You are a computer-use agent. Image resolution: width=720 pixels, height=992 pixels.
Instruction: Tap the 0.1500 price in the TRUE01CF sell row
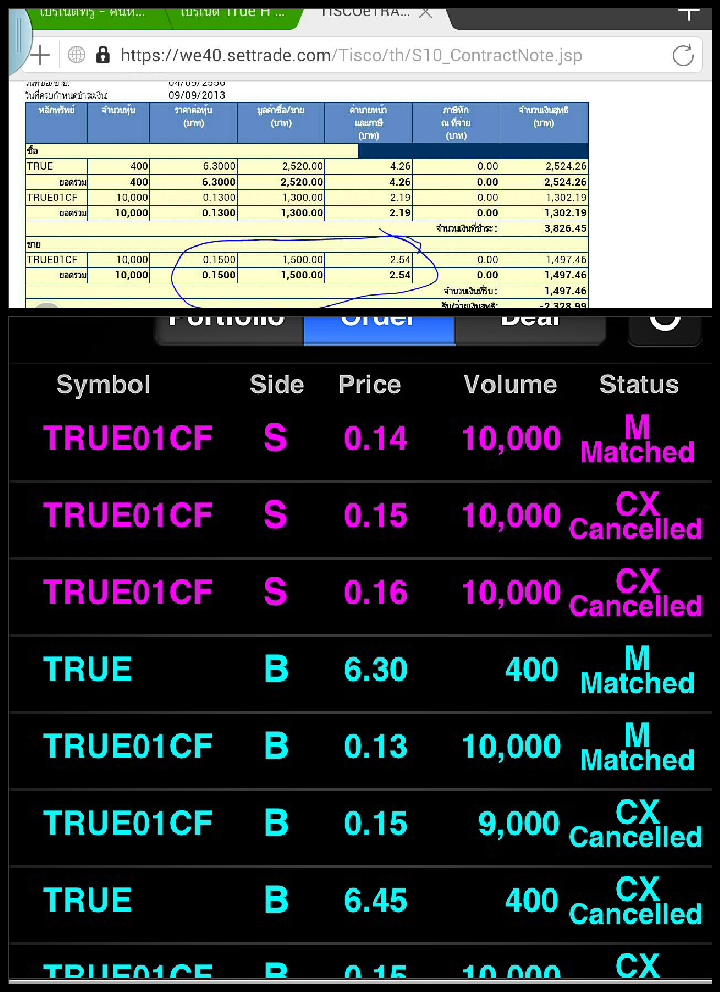[x=219, y=259]
